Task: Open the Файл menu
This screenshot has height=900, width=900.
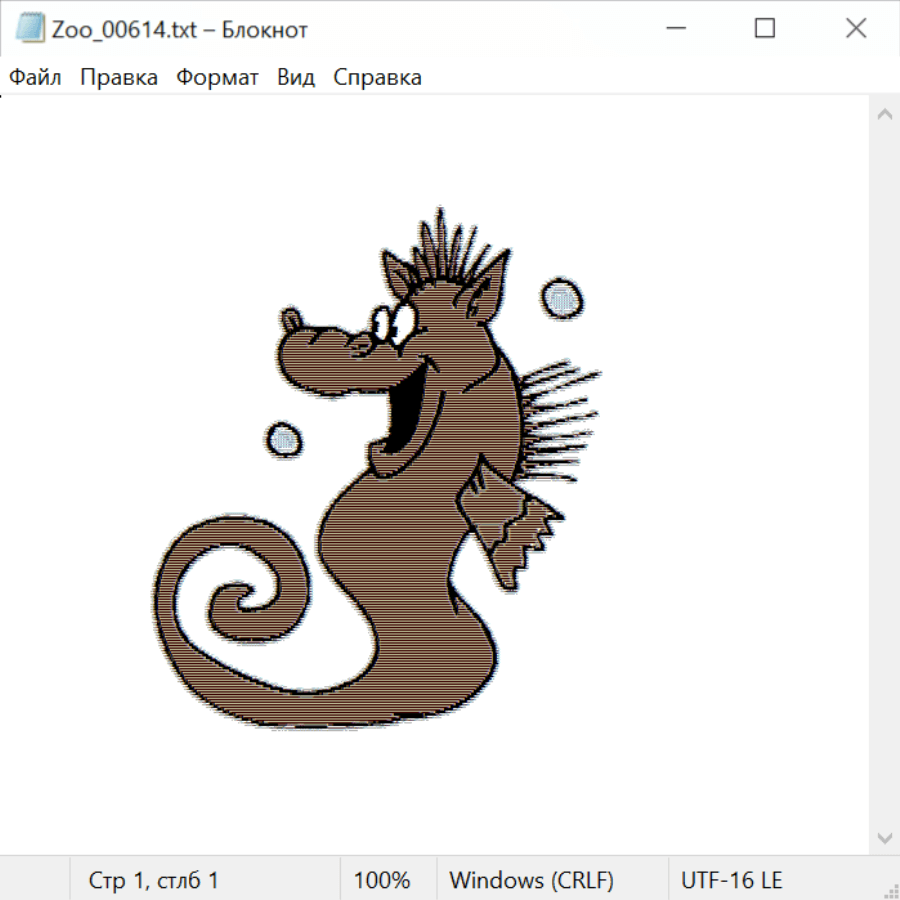Action: click(x=36, y=78)
